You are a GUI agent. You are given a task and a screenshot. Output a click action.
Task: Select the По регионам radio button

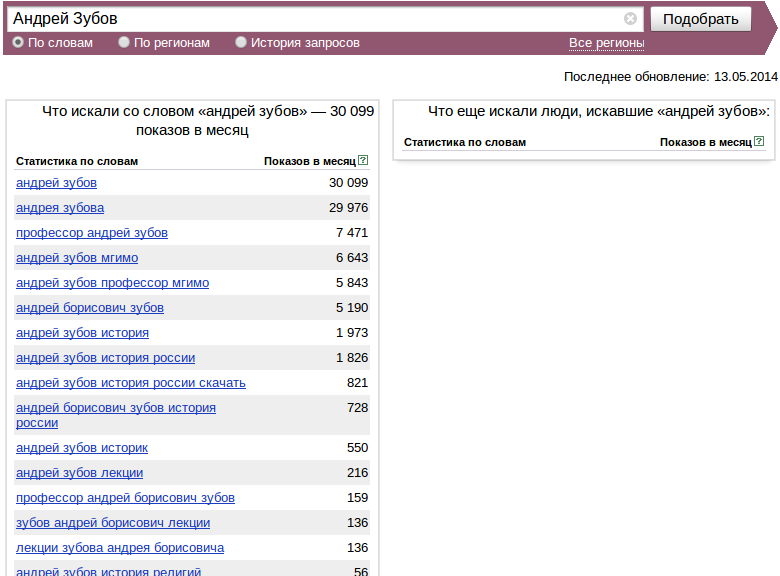pyautogui.click(x=124, y=42)
